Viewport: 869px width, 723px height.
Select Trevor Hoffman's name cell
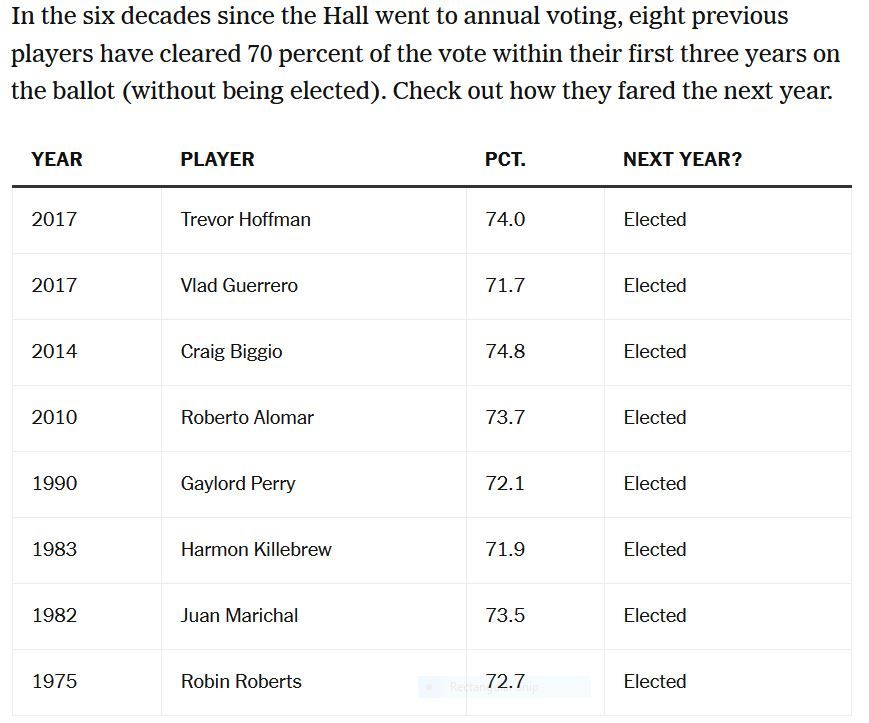[x=245, y=219]
